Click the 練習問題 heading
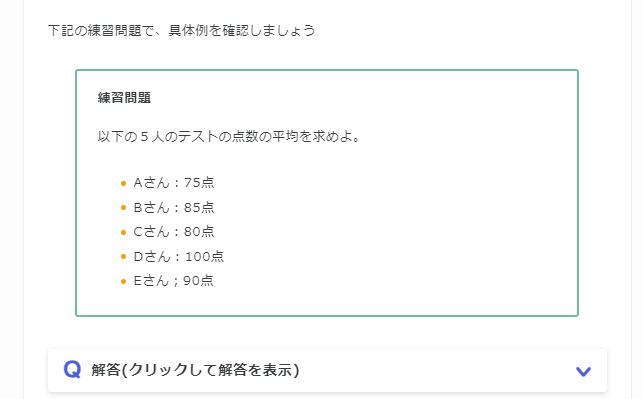643x399 pixels. click(124, 98)
